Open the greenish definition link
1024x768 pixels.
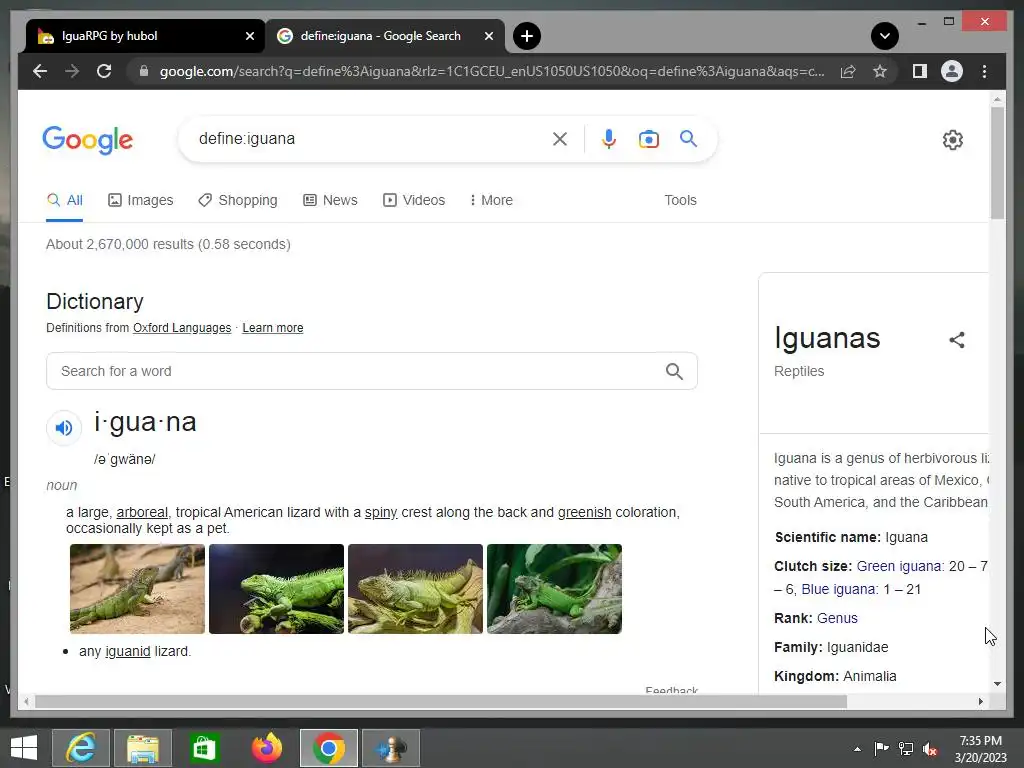pyautogui.click(x=584, y=512)
